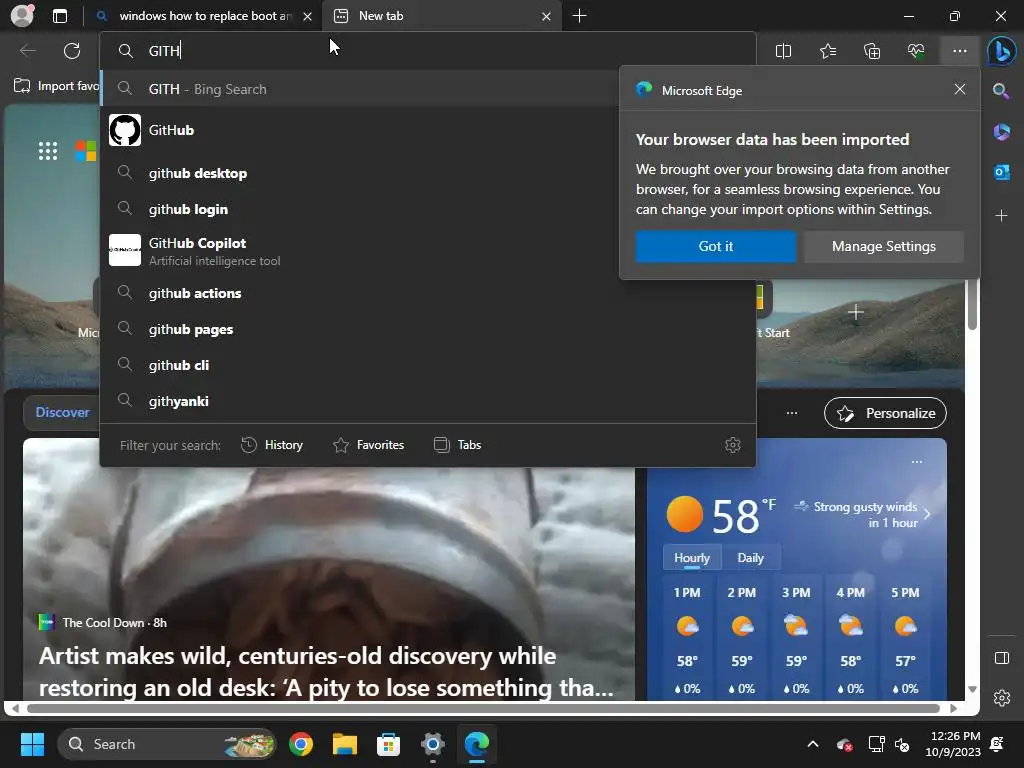The image size is (1024, 768).
Task: Click the horizontal scrollbar at page bottom
Action: [x=483, y=708]
